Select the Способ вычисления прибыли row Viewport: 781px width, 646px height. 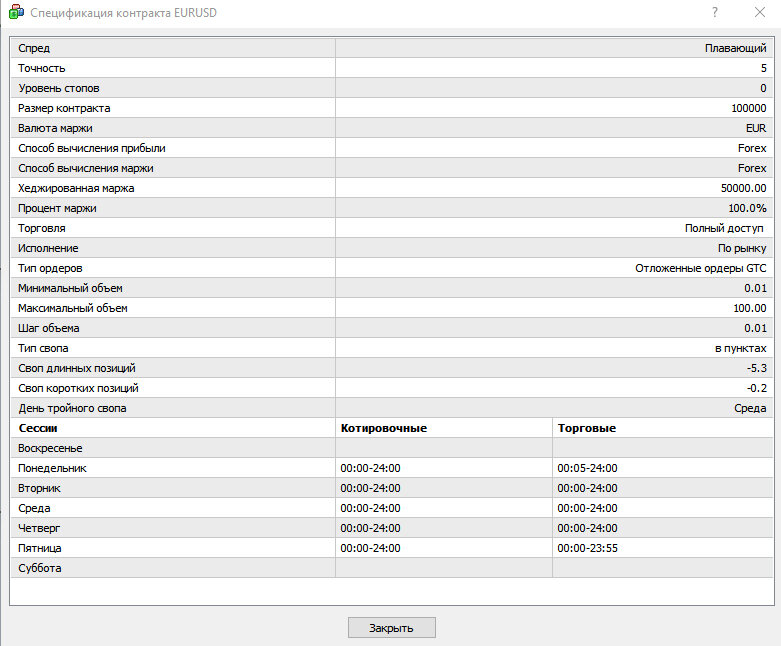point(391,148)
